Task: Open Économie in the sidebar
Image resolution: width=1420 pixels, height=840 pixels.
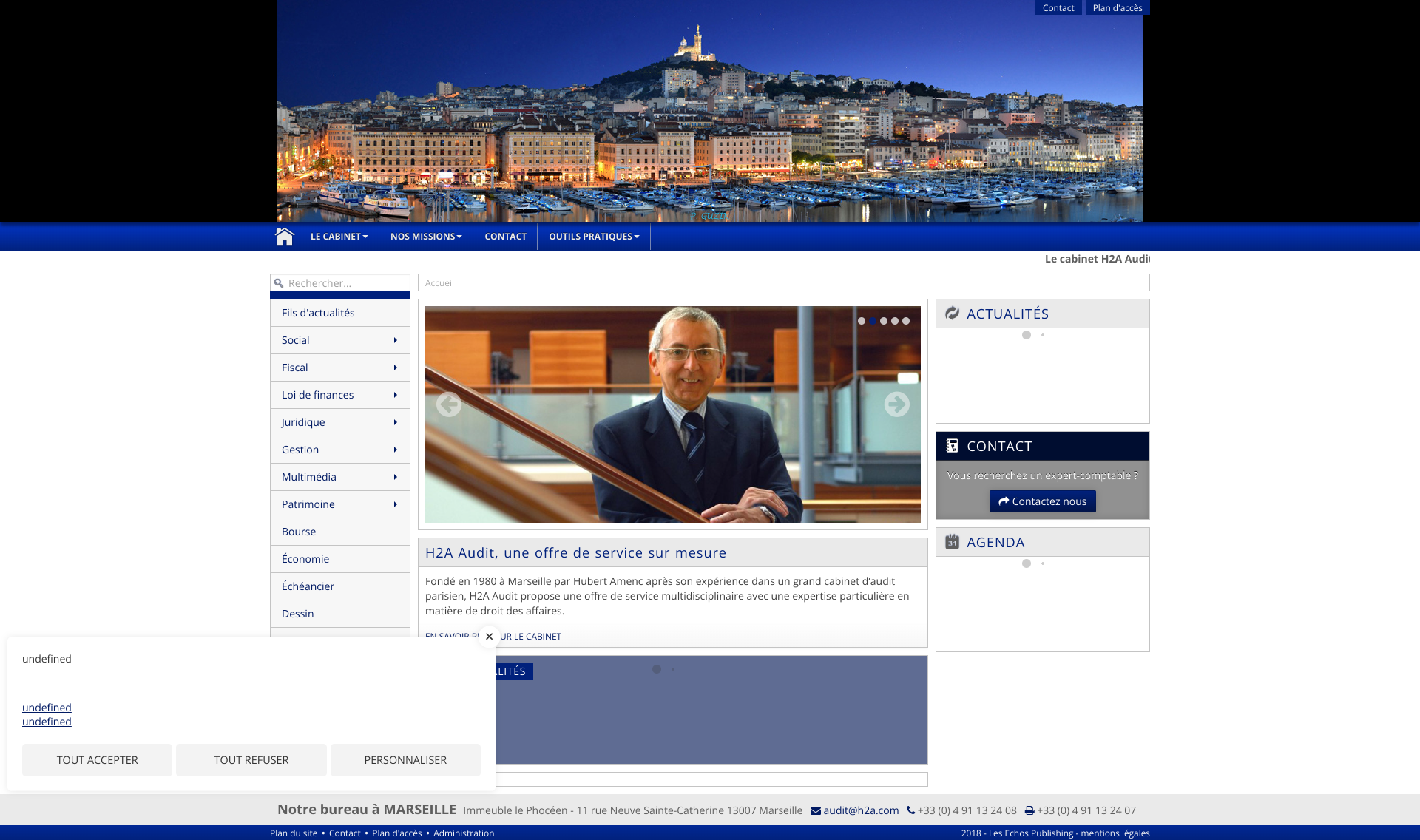Action: point(340,559)
